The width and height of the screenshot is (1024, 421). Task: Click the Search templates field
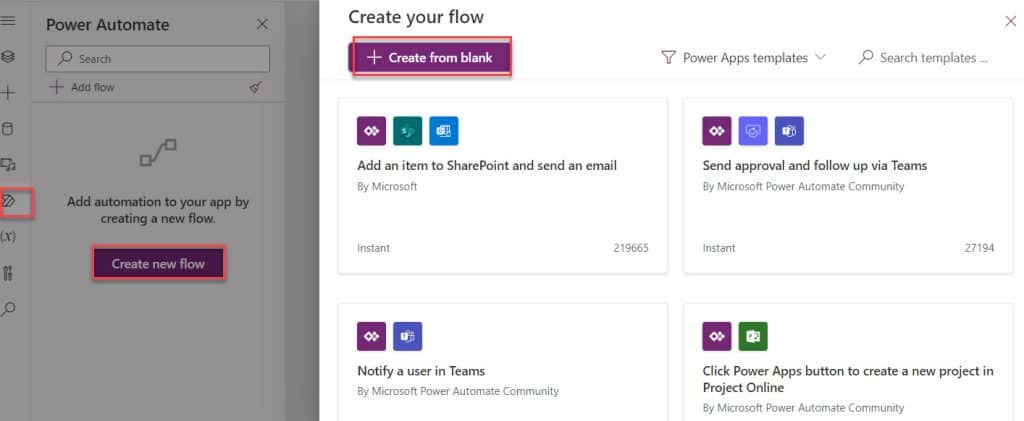click(924, 57)
